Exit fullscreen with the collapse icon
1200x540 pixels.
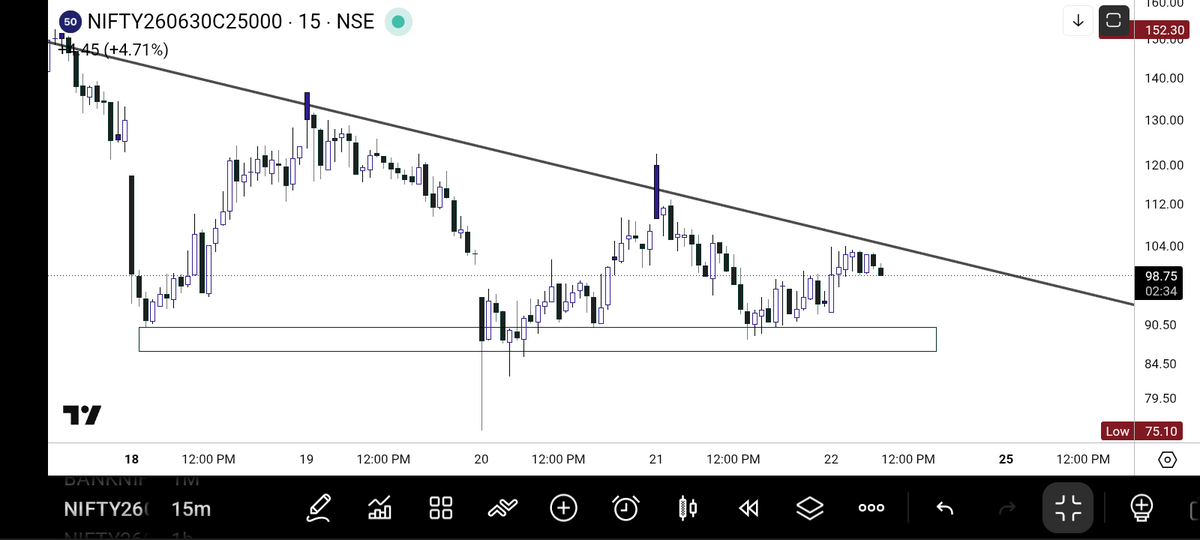pos(1068,508)
